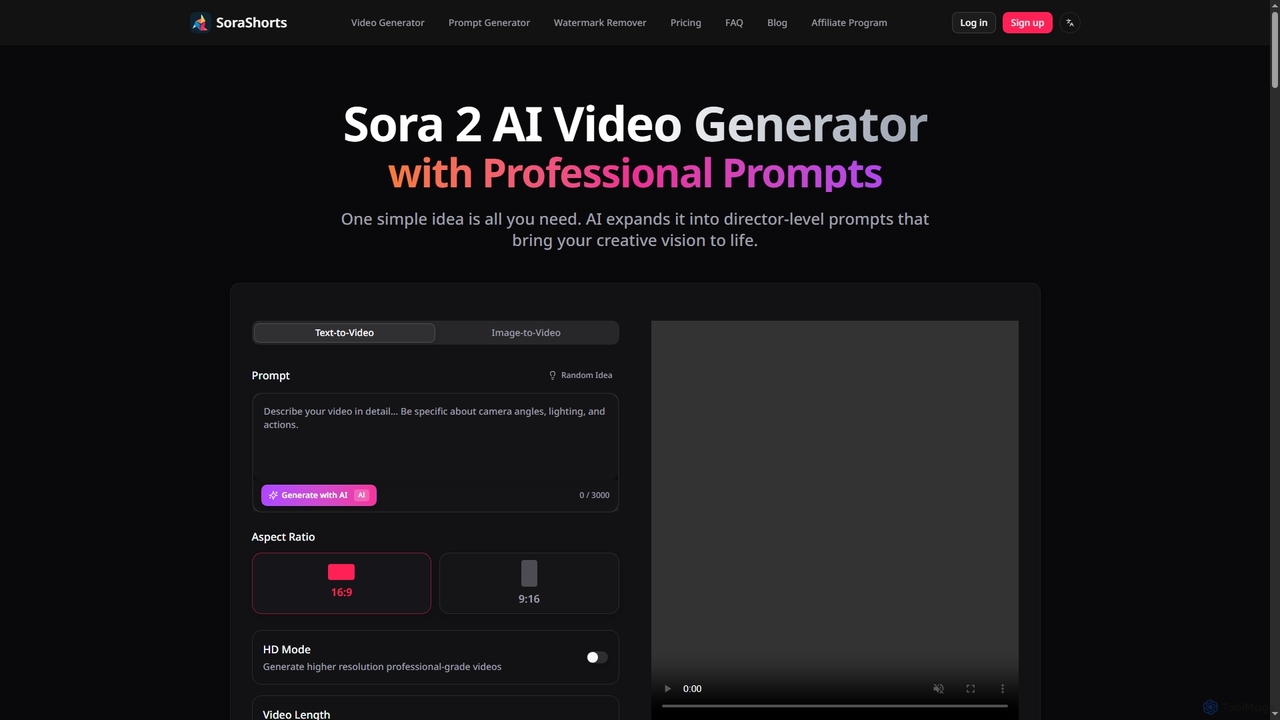Click the Random Idea link
Screen dimensions: 1280x720
(x=580, y=375)
